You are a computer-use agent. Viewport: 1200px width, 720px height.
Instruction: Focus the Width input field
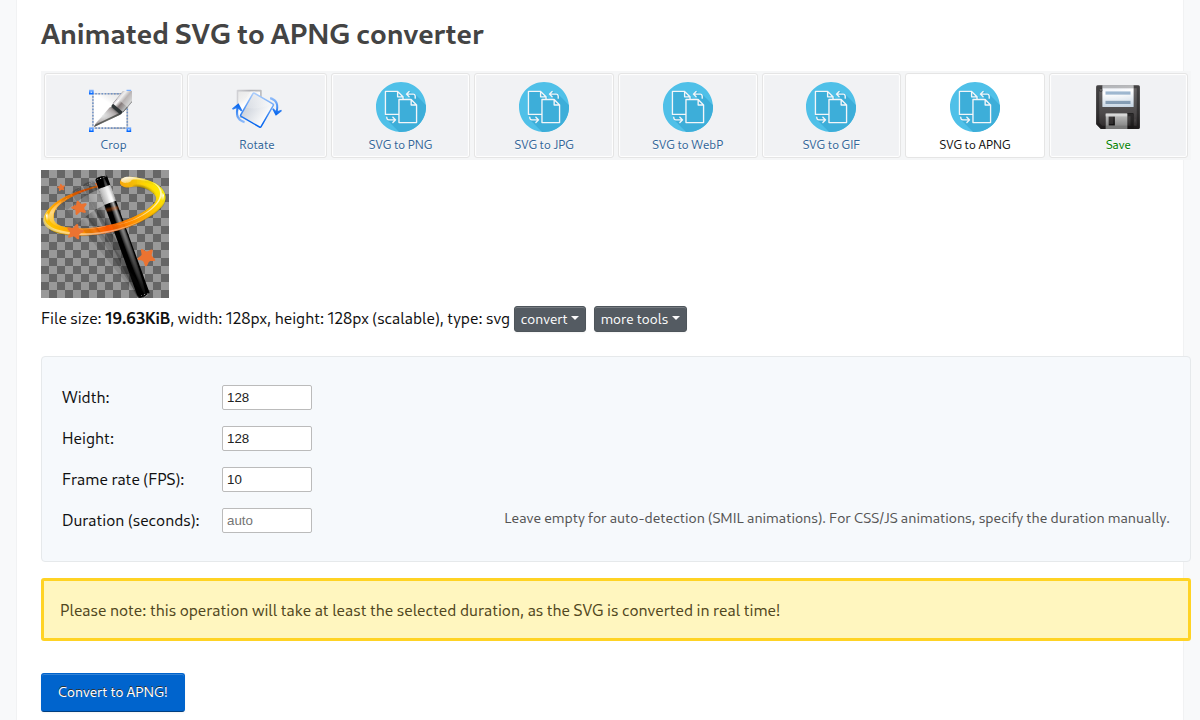tap(267, 397)
